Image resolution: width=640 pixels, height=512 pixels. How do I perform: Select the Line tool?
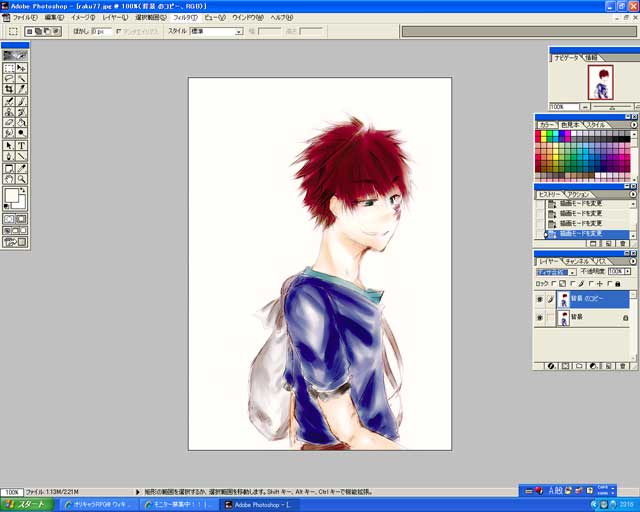pyautogui.click(x=21, y=156)
